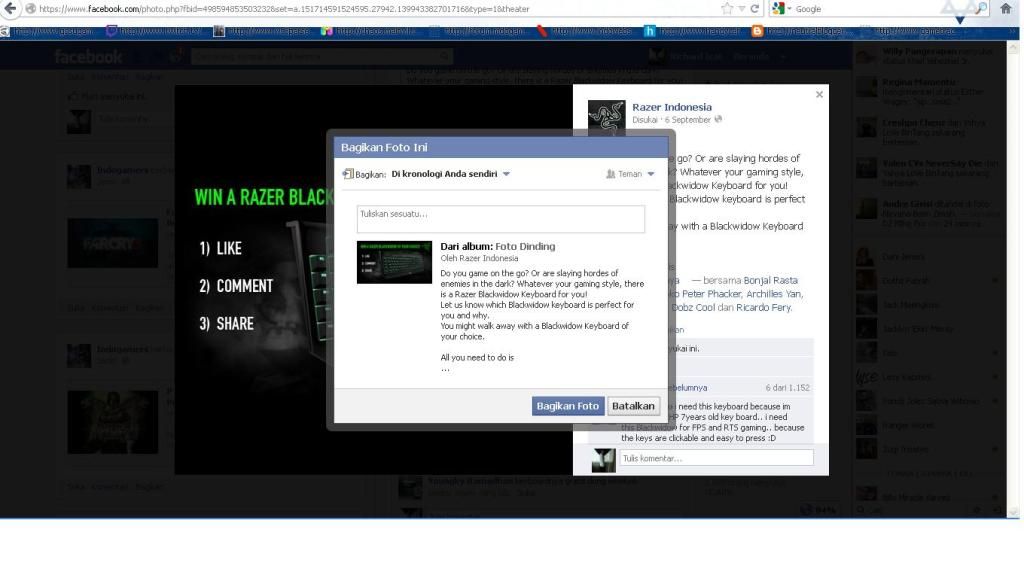Open the Far Cry thumbnail in the background feed
The width and height of the screenshot is (1024, 578).
(x=112, y=243)
